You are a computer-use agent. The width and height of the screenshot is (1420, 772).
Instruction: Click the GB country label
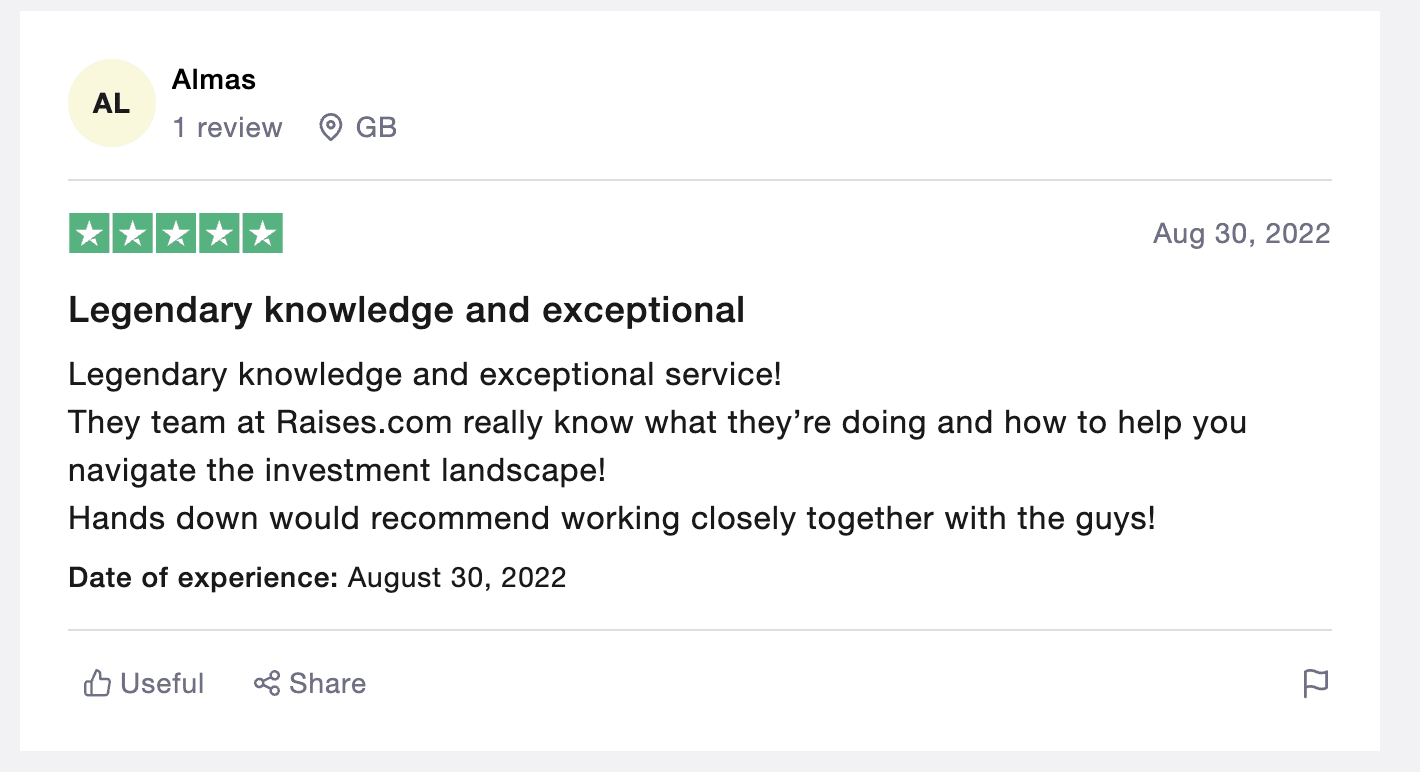[377, 128]
